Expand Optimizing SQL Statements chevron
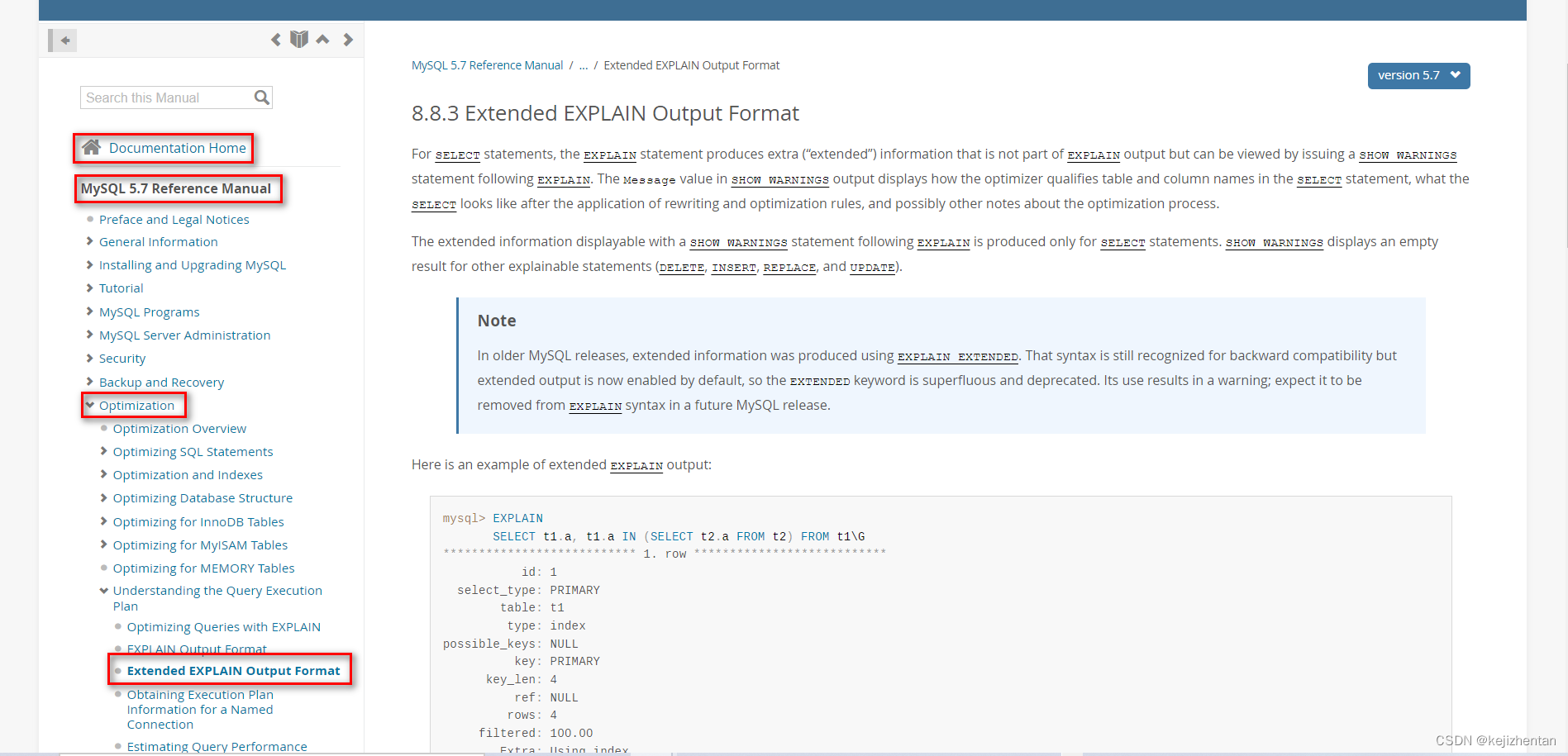 pos(103,451)
